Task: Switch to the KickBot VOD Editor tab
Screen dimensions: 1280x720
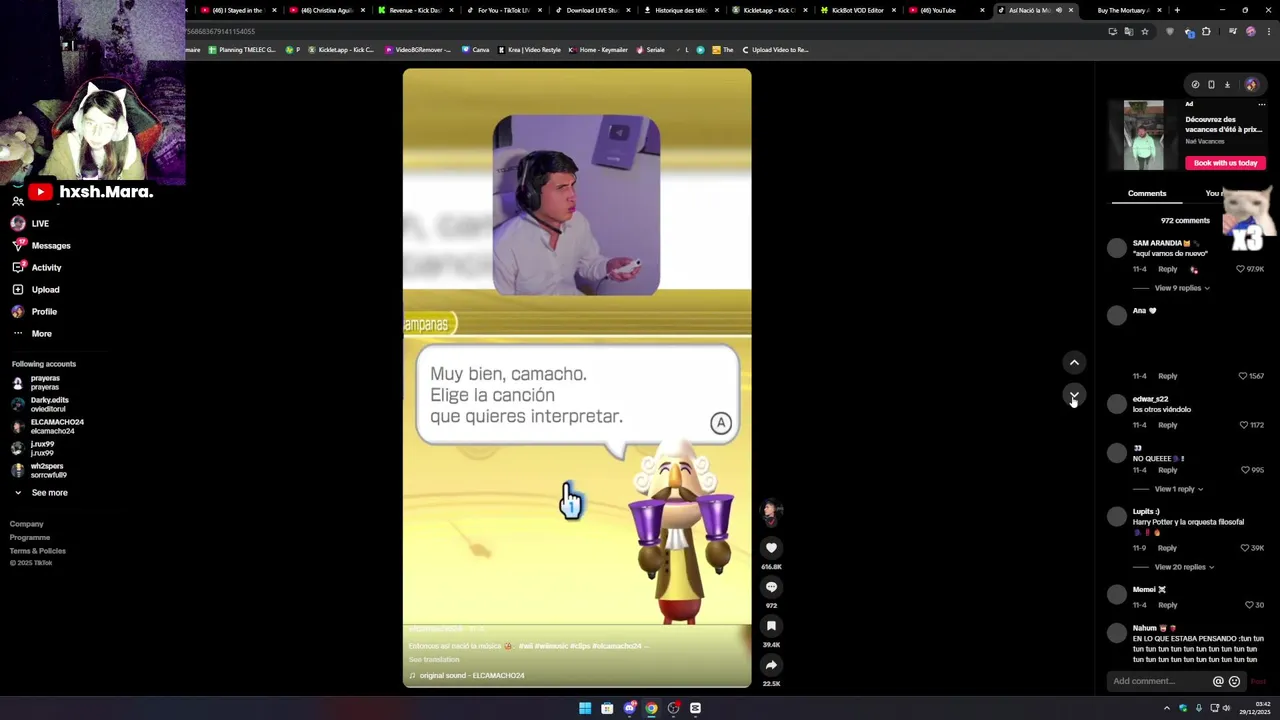Action: [x=856, y=10]
